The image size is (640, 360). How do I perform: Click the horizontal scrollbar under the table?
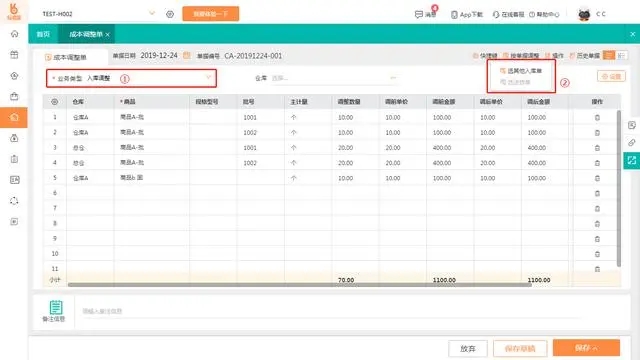point(300,284)
